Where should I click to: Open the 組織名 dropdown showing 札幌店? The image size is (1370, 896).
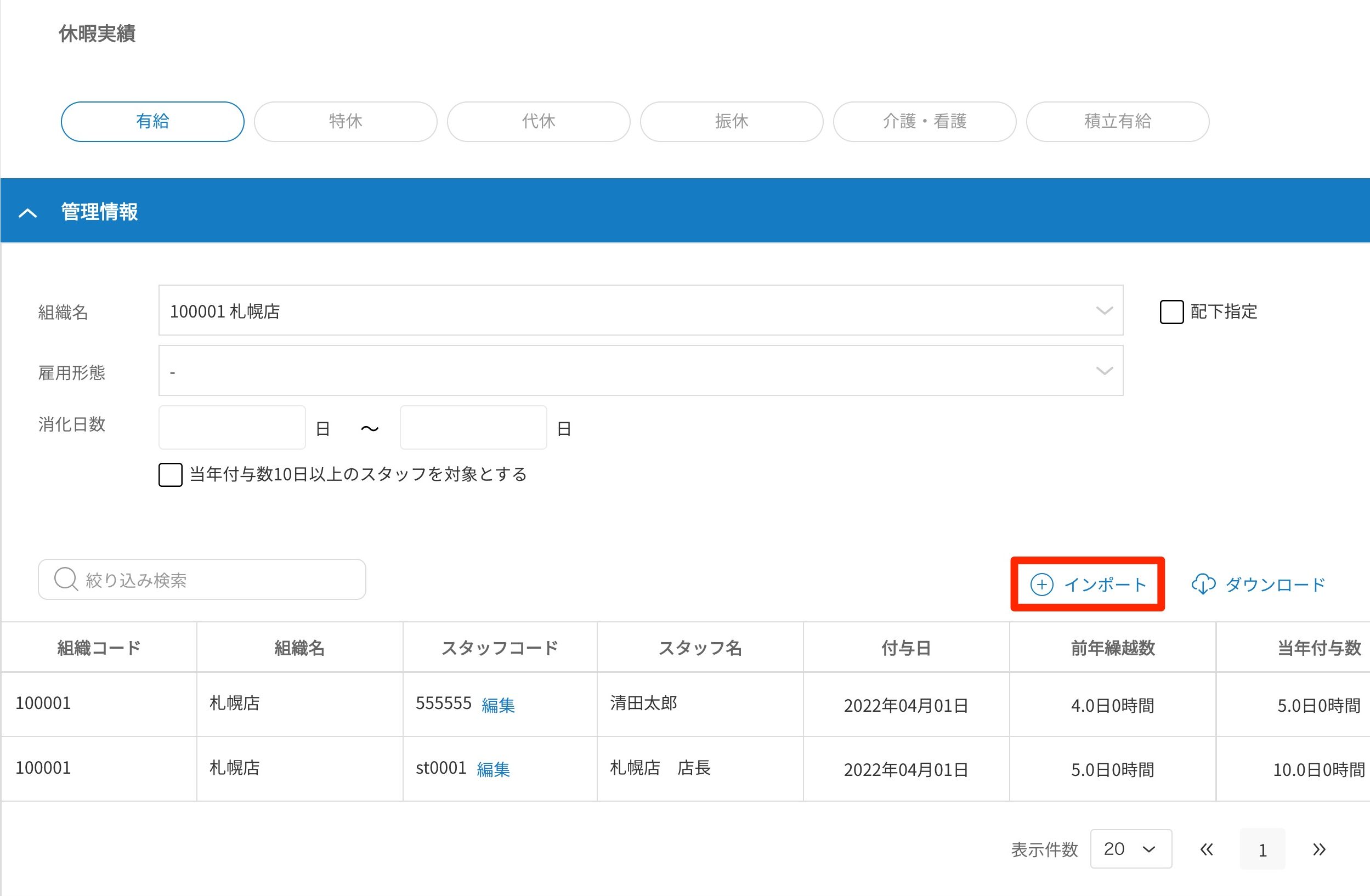click(640, 311)
